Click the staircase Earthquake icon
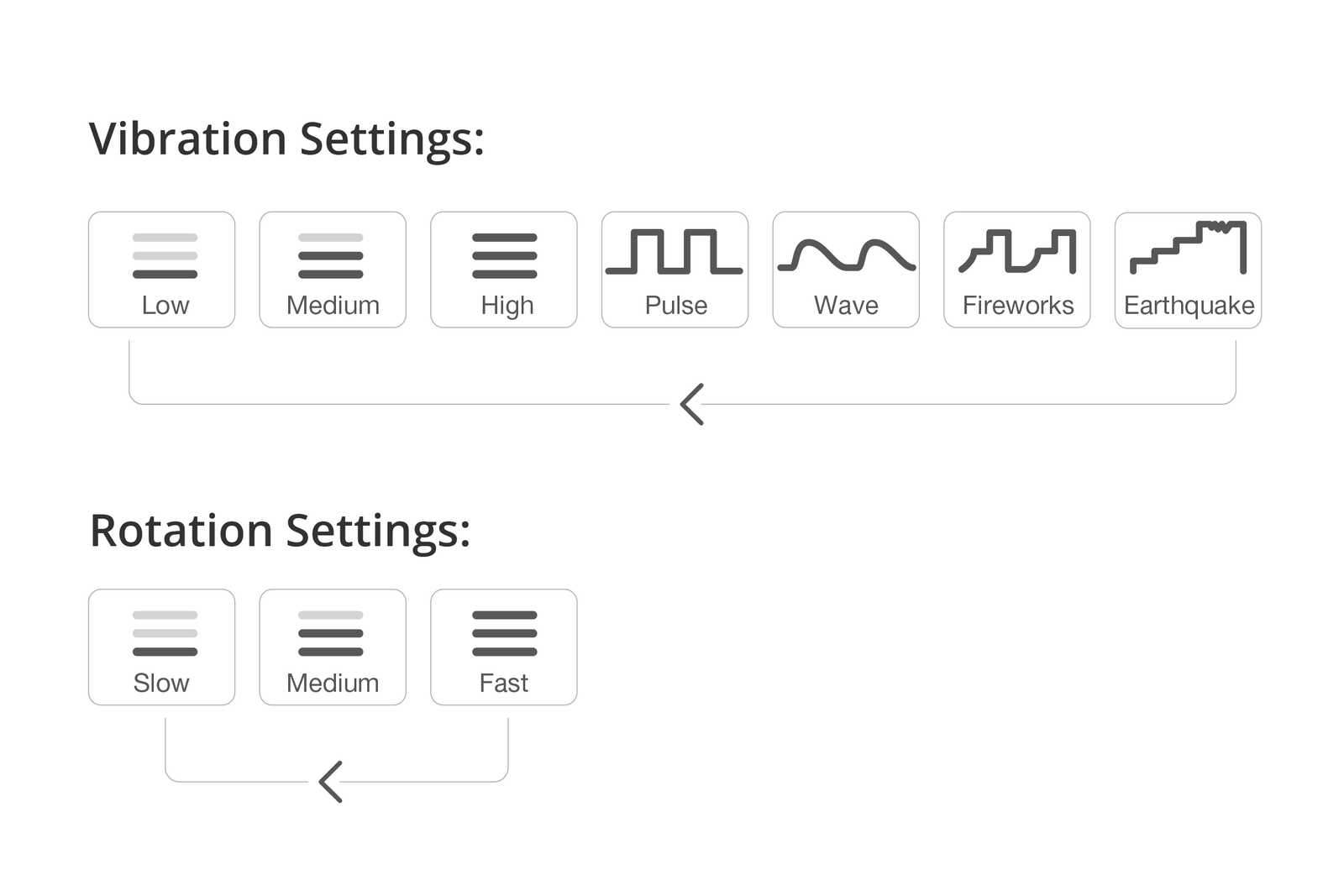 pos(1188,247)
